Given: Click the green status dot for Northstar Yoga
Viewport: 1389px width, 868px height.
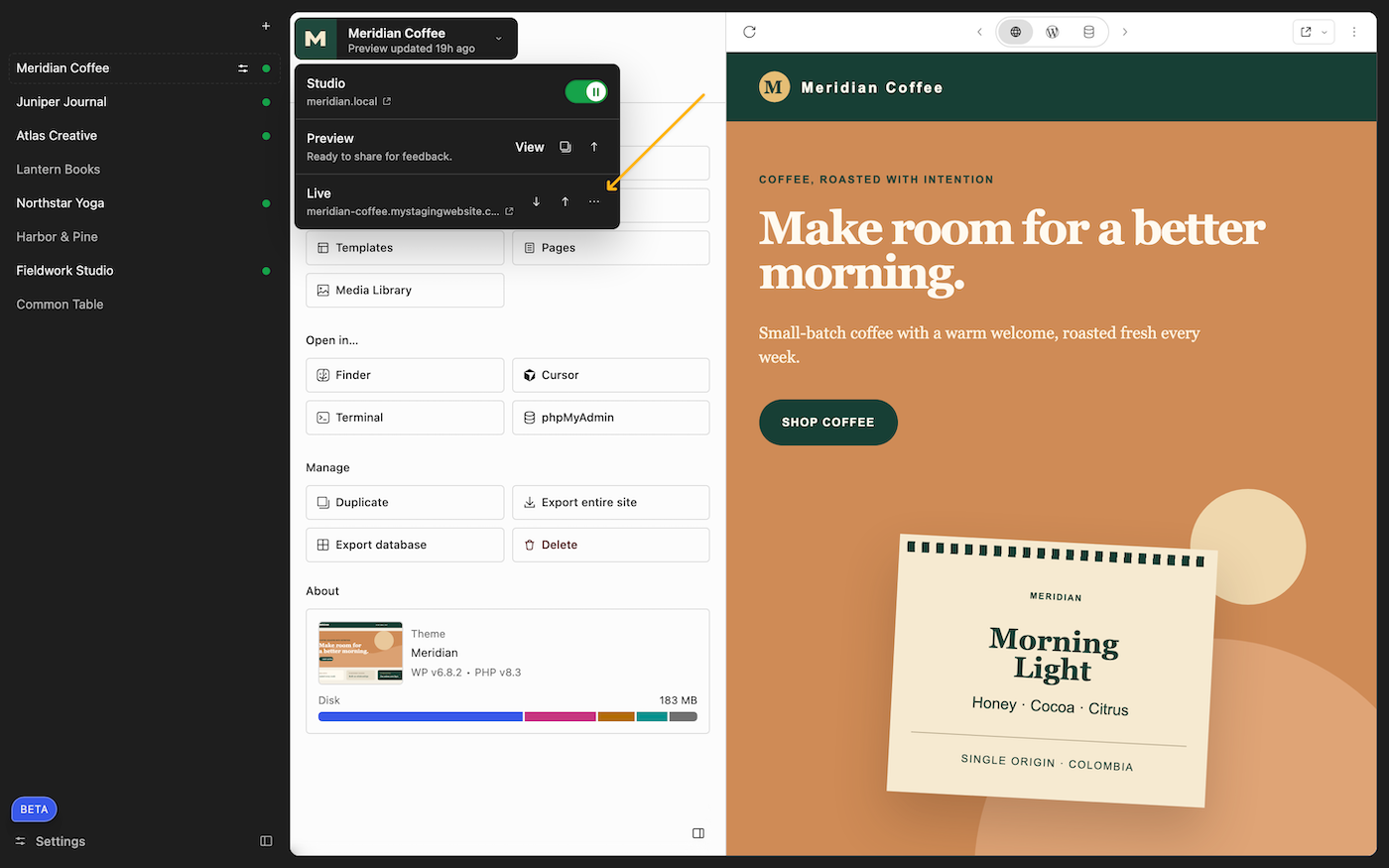Looking at the screenshot, I should 266,203.
